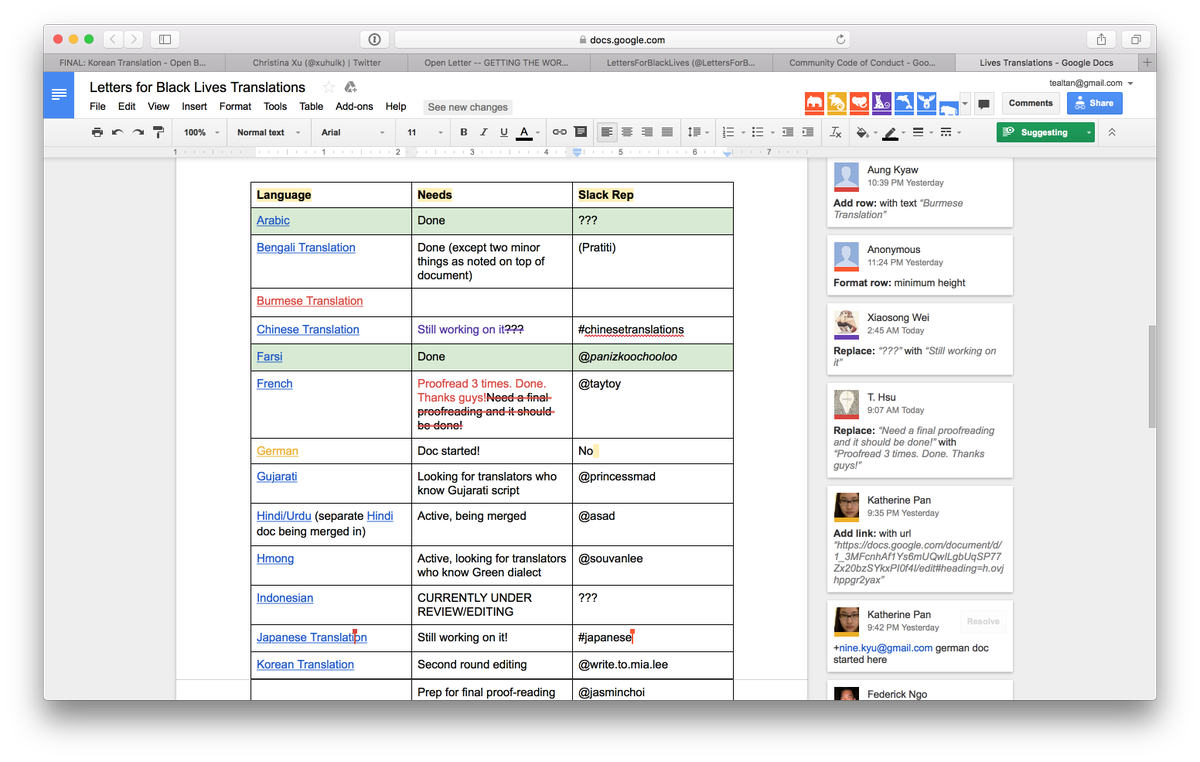Open the border width dropdown

tap(922, 132)
